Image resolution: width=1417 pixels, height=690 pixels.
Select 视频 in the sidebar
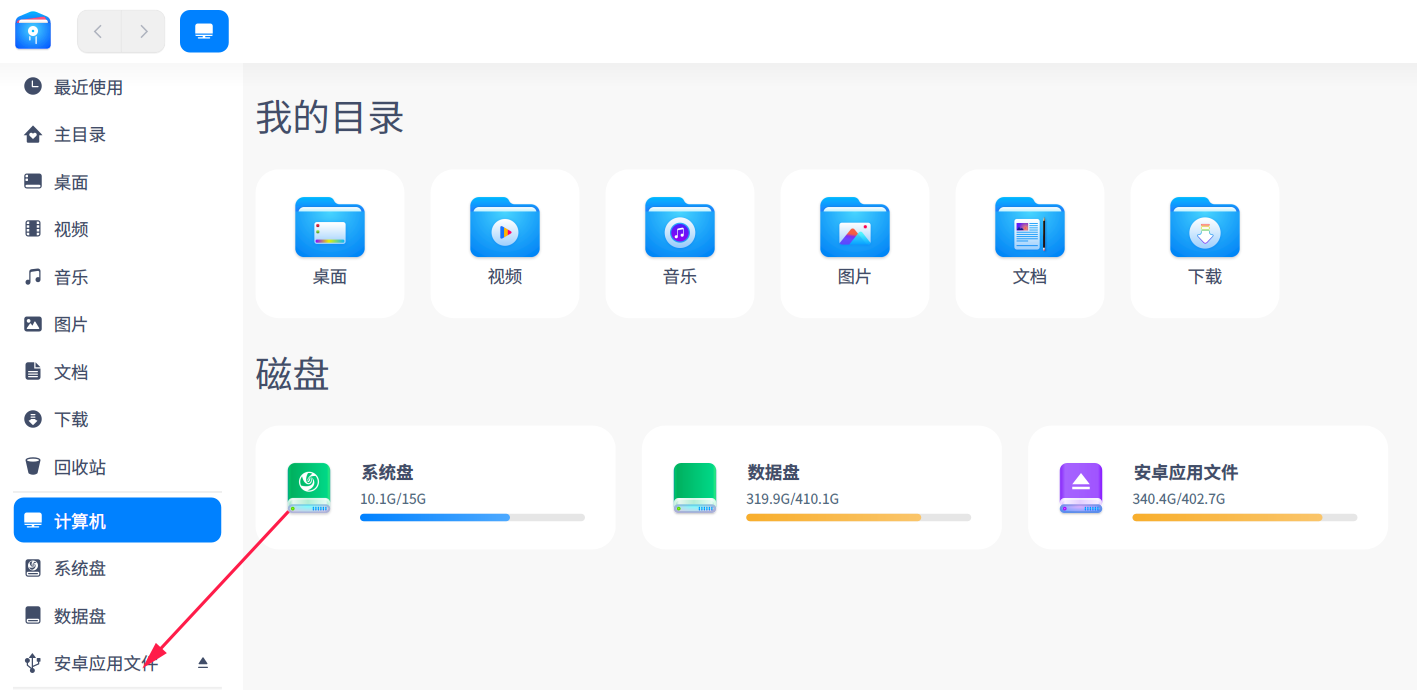tap(118, 229)
